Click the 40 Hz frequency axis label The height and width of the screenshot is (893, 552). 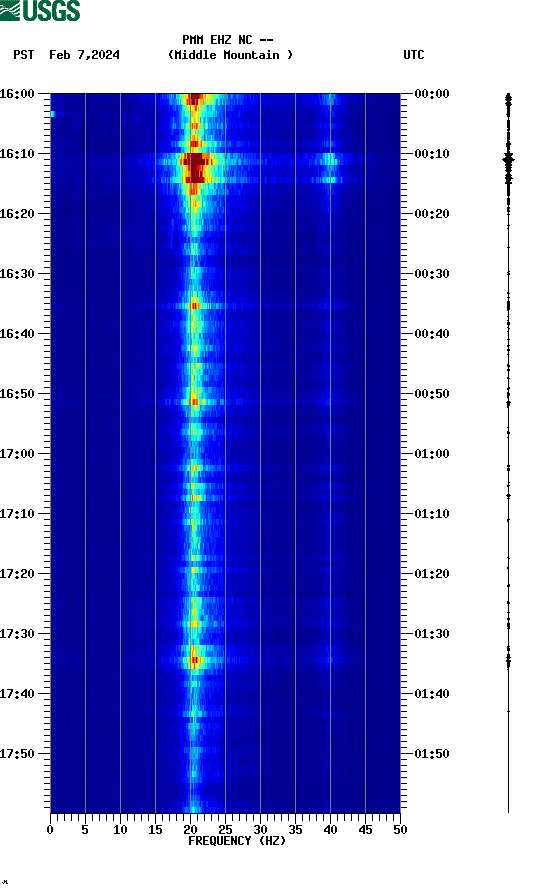(x=330, y=830)
